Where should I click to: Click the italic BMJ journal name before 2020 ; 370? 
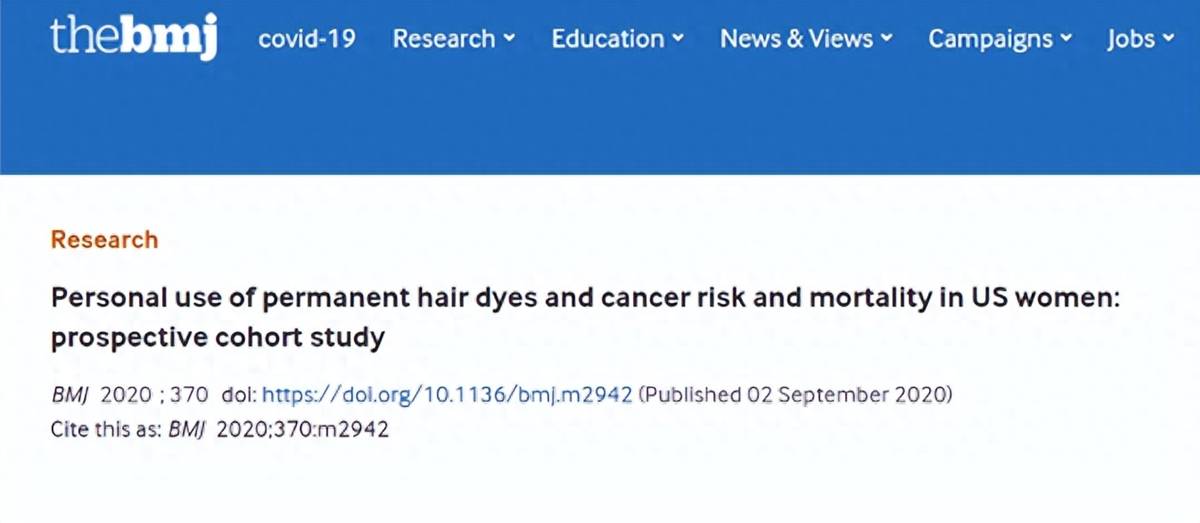pos(70,394)
